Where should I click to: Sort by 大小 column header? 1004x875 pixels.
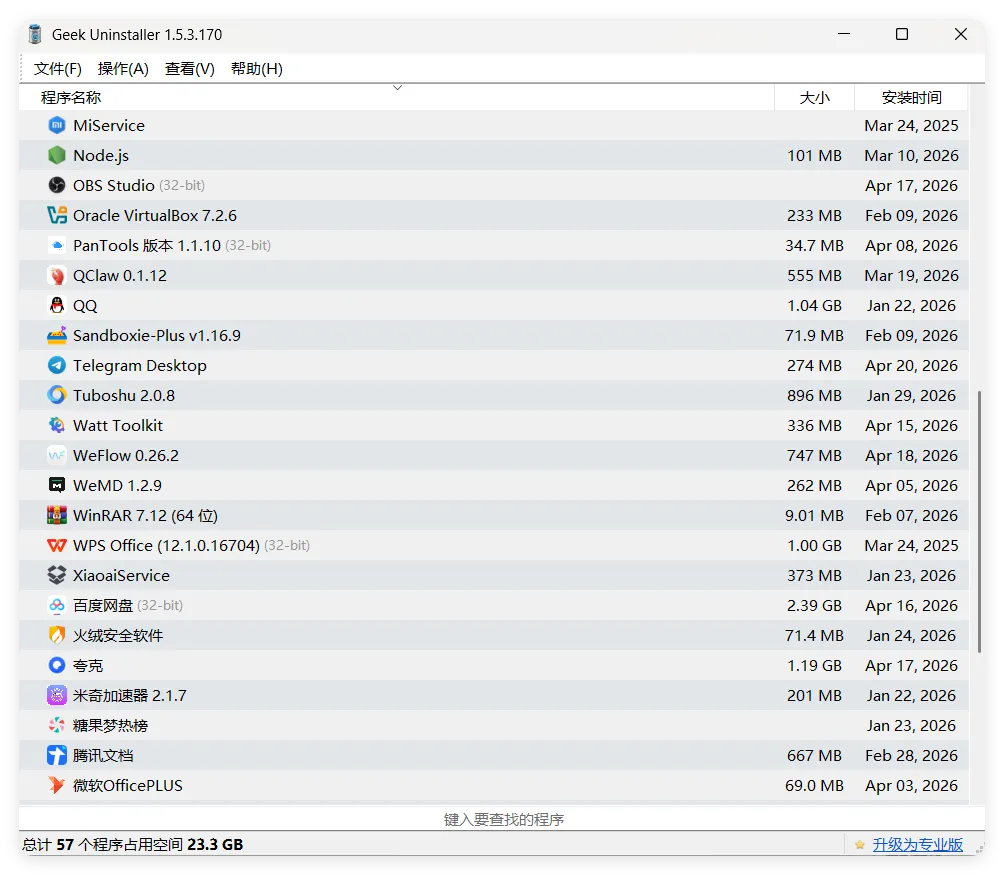[814, 97]
